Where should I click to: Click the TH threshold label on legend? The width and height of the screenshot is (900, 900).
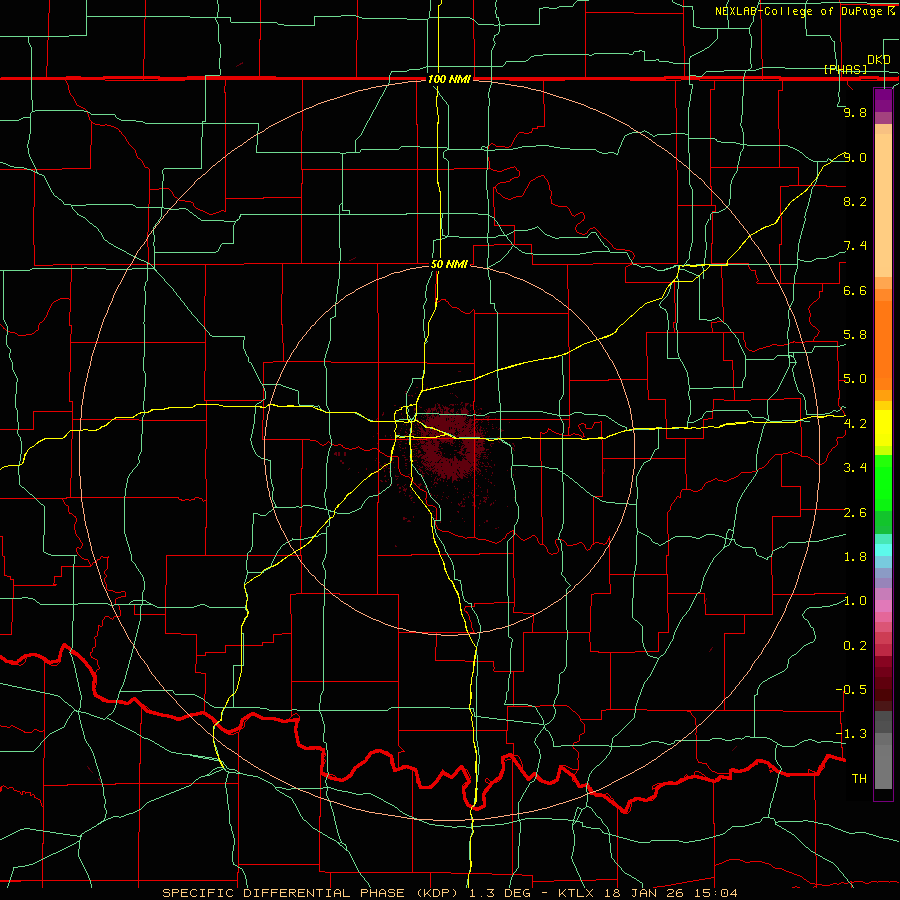(x=859, y=779)
